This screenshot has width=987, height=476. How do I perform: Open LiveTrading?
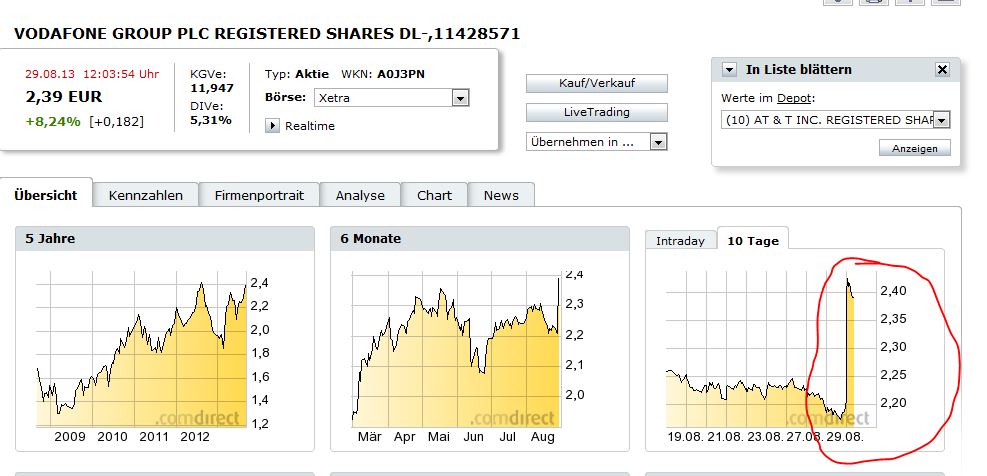click(x=597, y=112)
